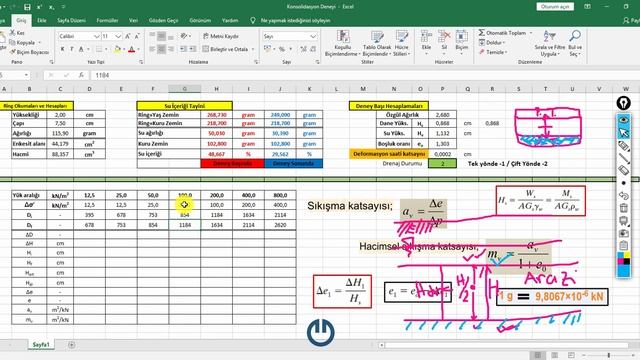This screenshot has height=360, width=640.
Task: Increase font size with the larger A
Action: pos(128,36)
